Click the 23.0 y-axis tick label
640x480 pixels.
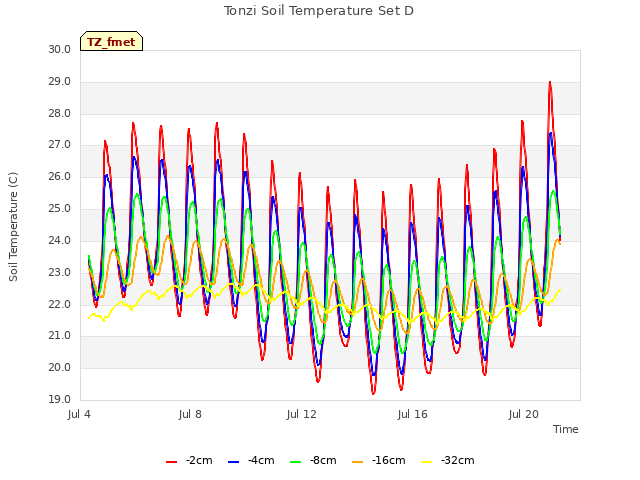[60, 272]
